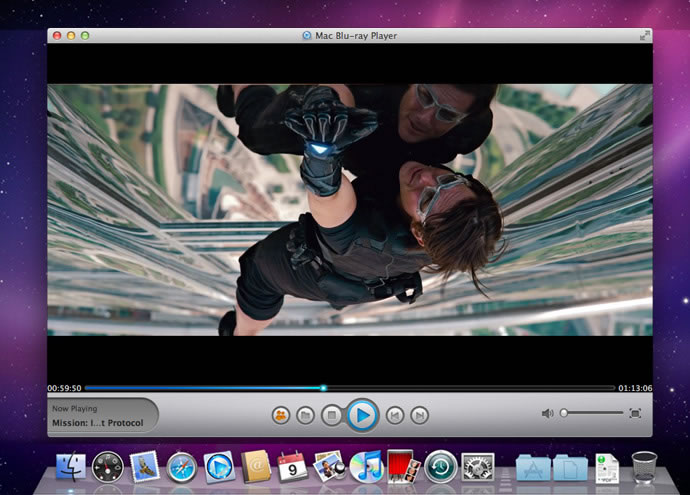The width and height of the screenshot is (690, 495).
Task: Open Time Machine from the Dock
Action: click(x=440, y=466)
